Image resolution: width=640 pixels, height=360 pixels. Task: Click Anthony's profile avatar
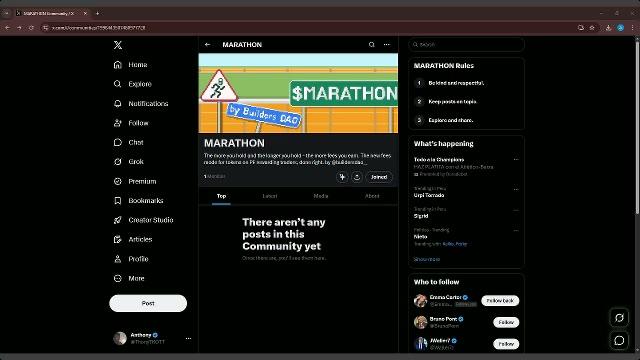point(120,338)
